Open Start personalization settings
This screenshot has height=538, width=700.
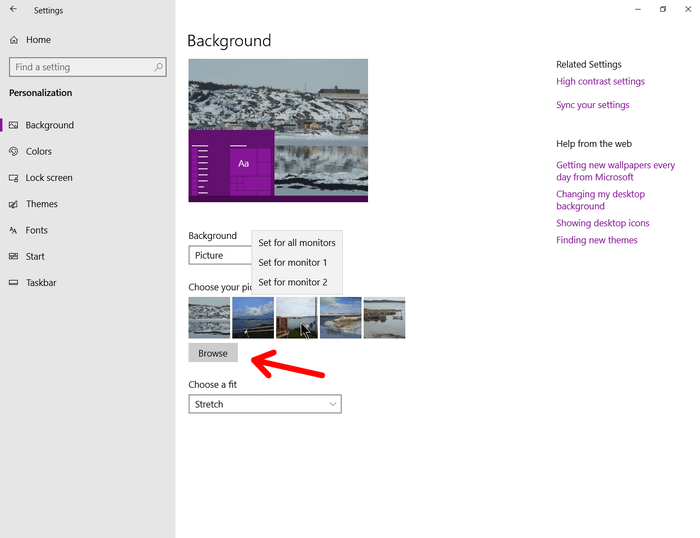click(x=88, y=256)
